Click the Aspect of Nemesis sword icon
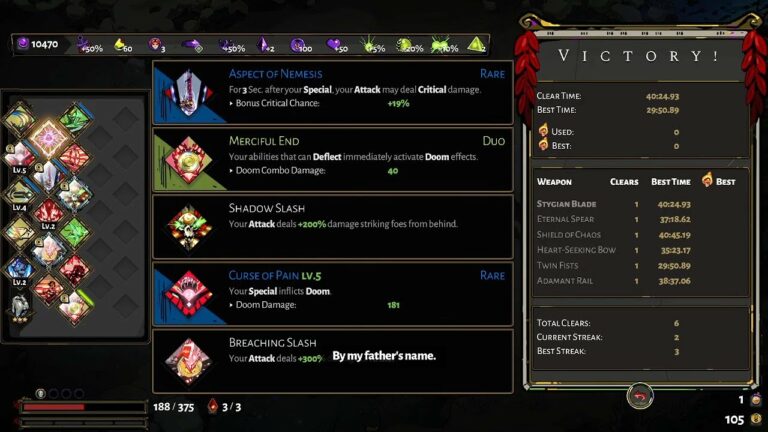 click(189, 92)
